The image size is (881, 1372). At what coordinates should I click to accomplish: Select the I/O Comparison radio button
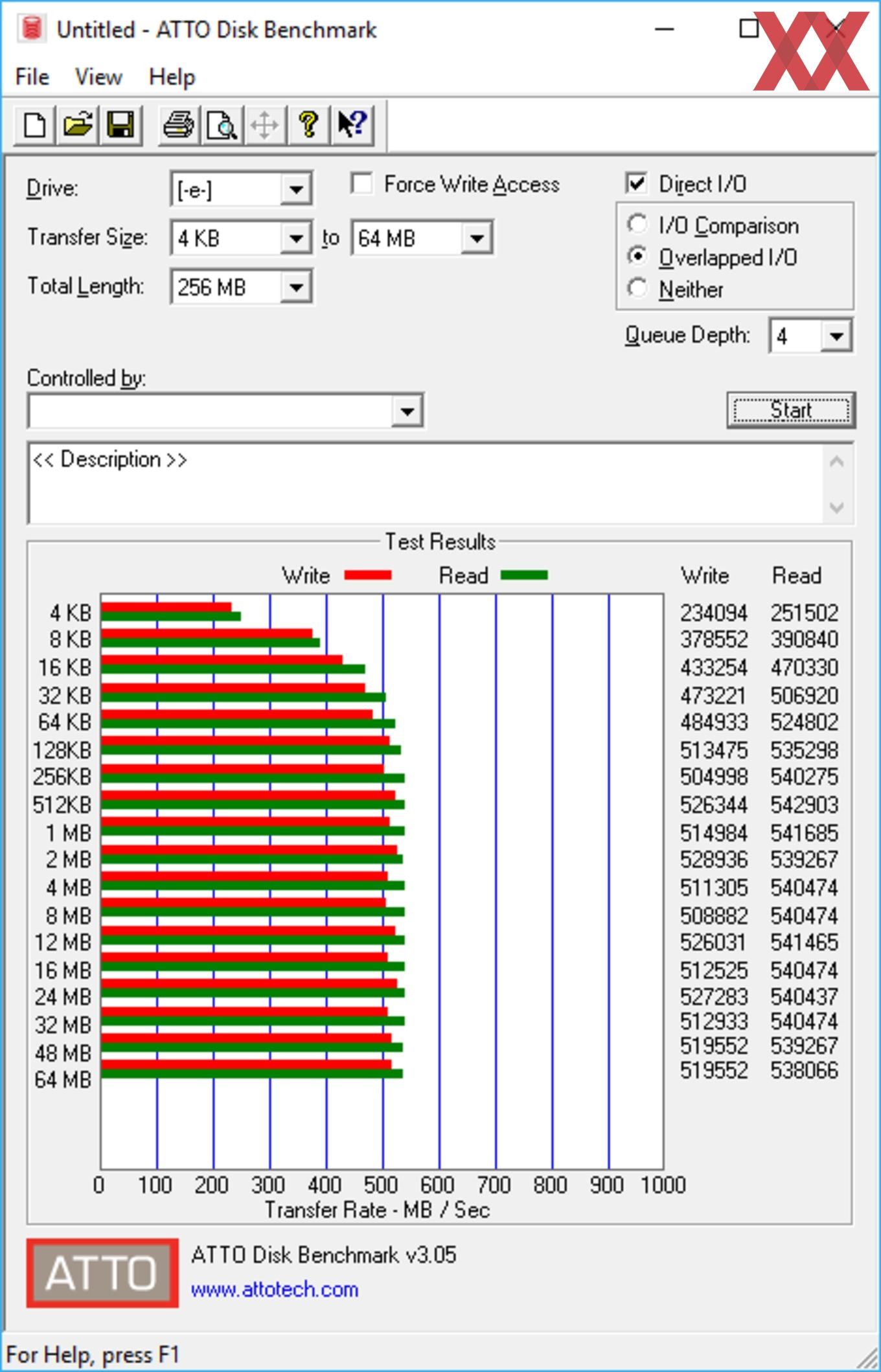637,225
